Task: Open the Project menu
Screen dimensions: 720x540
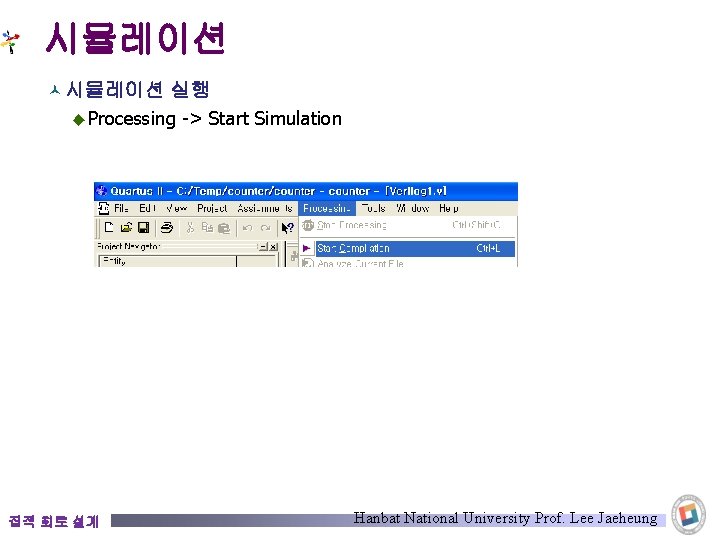Action: point(212,208)
